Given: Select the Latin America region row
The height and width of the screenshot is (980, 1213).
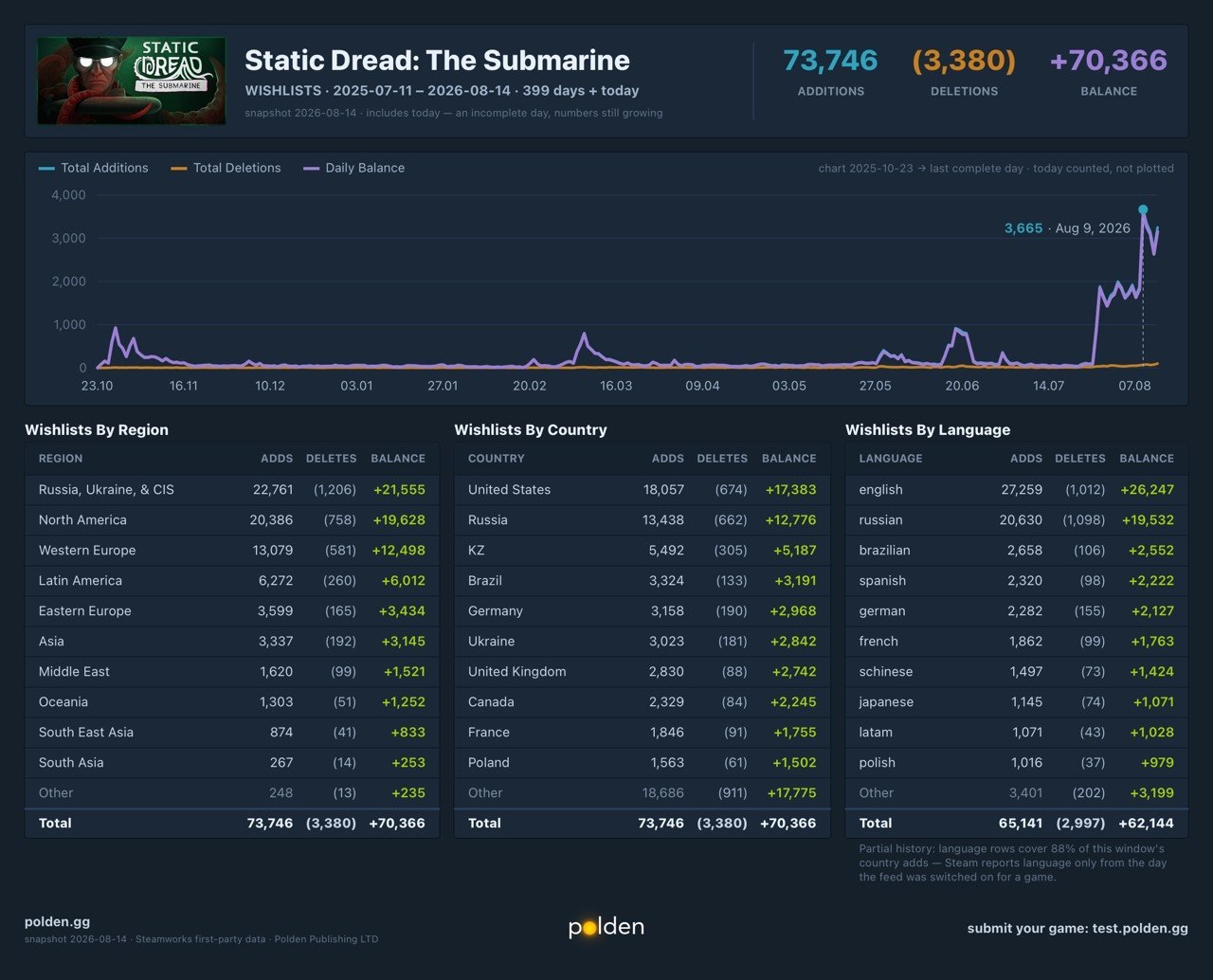Looking at the screenshot, I should pyautogui.click(x=232, y=581).
